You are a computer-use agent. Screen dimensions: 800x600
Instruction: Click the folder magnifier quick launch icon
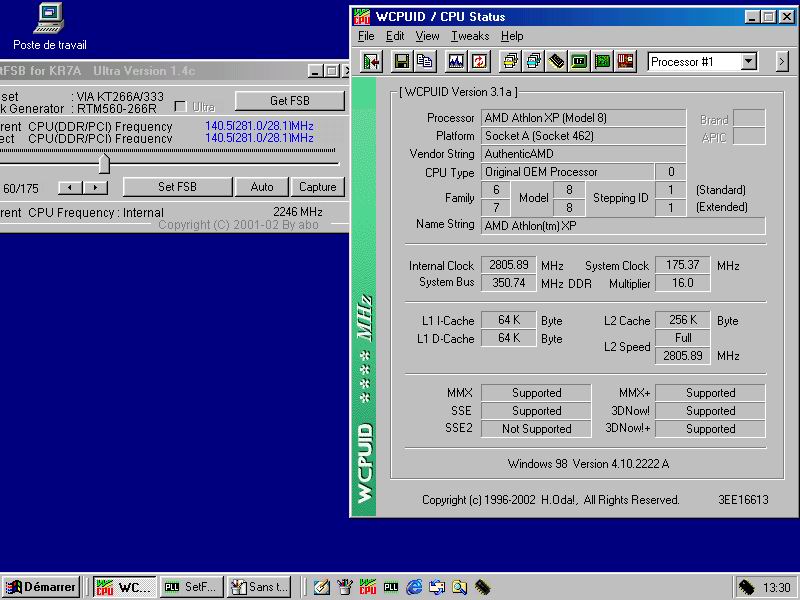460,587
